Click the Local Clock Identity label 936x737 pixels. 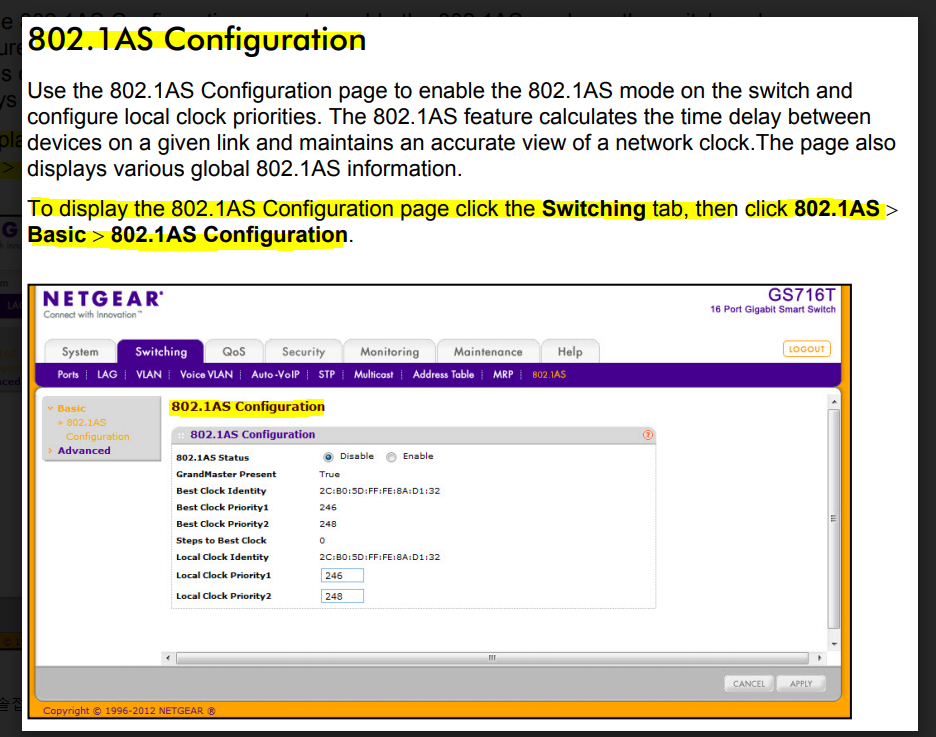click(x=222, y=557)
